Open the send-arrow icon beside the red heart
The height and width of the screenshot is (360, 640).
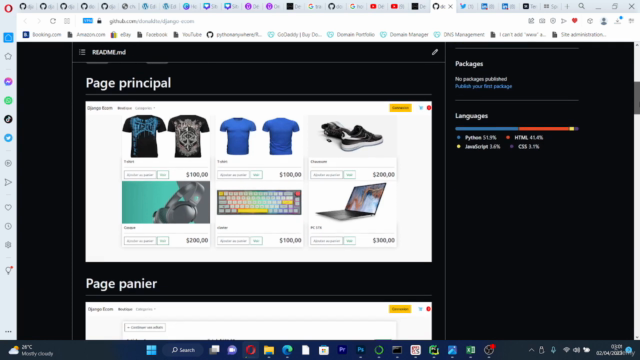pyautogui.click(x=564, y=21)
